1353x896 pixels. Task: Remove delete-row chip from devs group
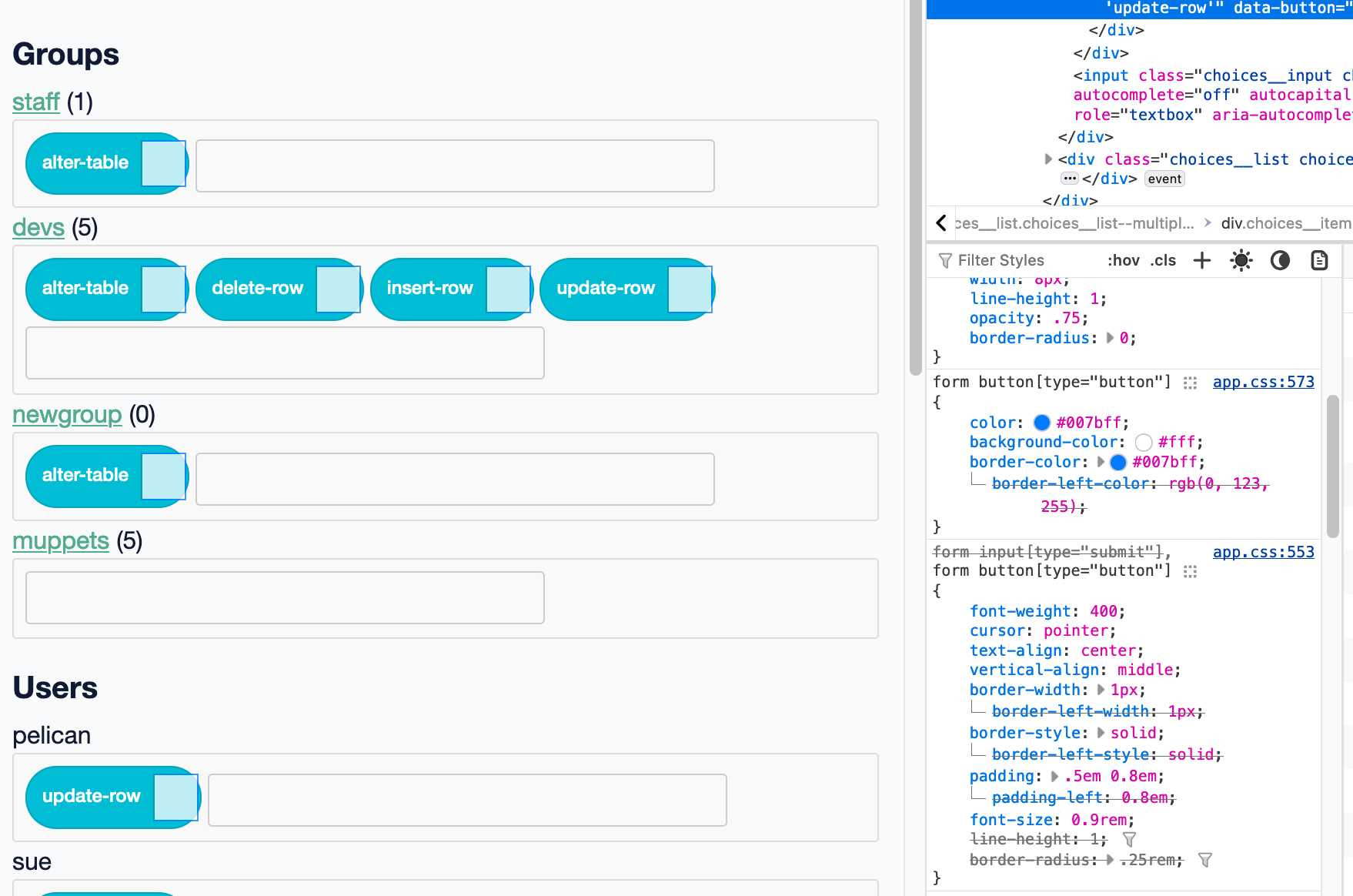[x=339, y=289]
